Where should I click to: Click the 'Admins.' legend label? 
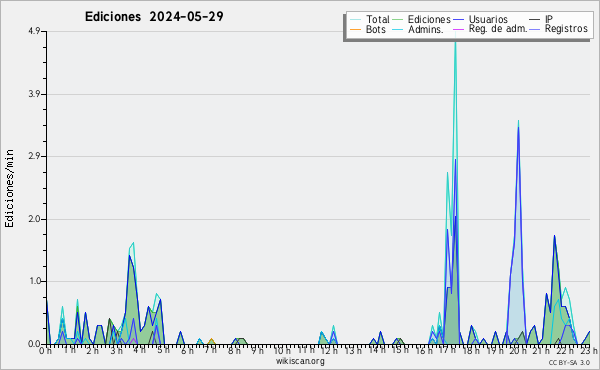tap(426, 29)
